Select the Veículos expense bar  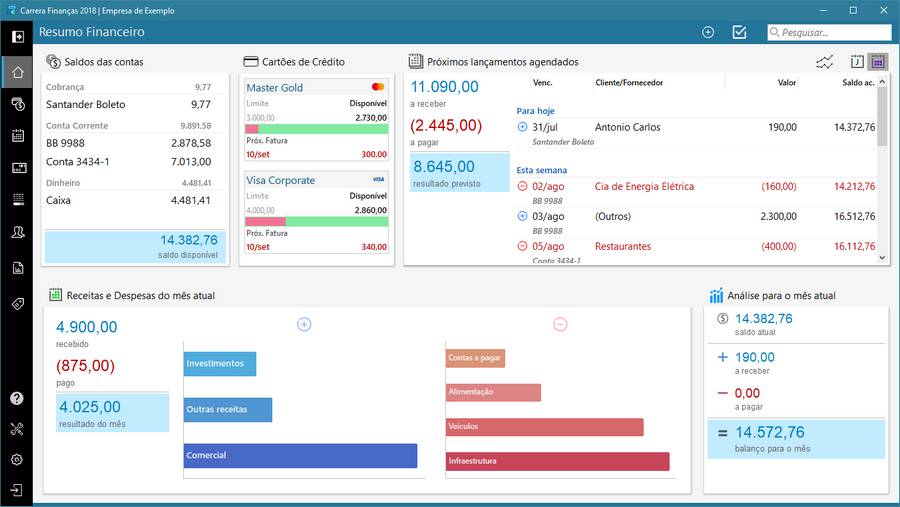click(545, 427)
